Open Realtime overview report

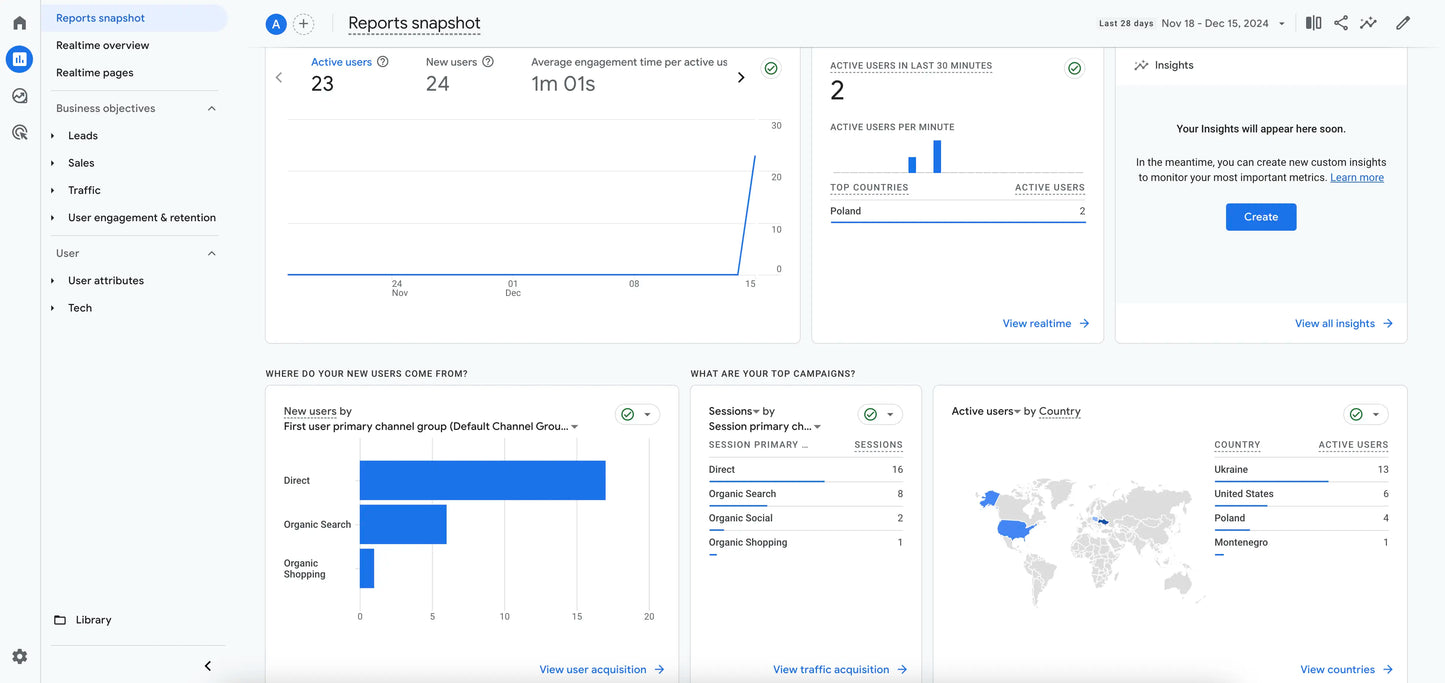coord(102,46)
